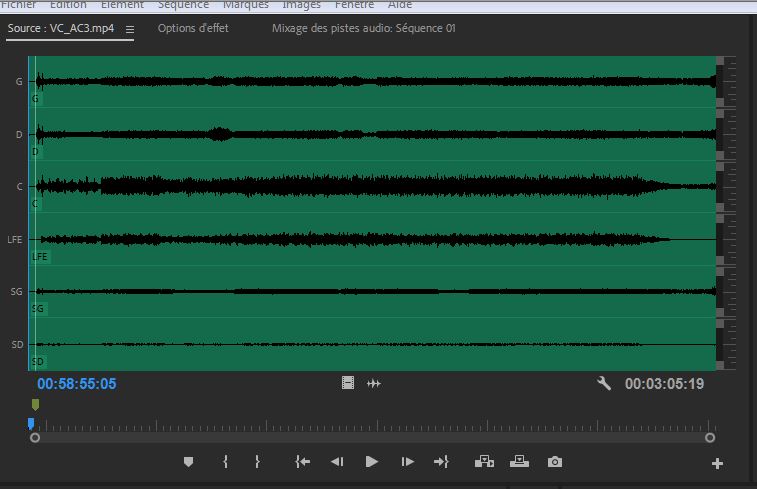The width and height of the screenshot is (757, 489).
Task: Step forward one frame
Action: (407, 462)
